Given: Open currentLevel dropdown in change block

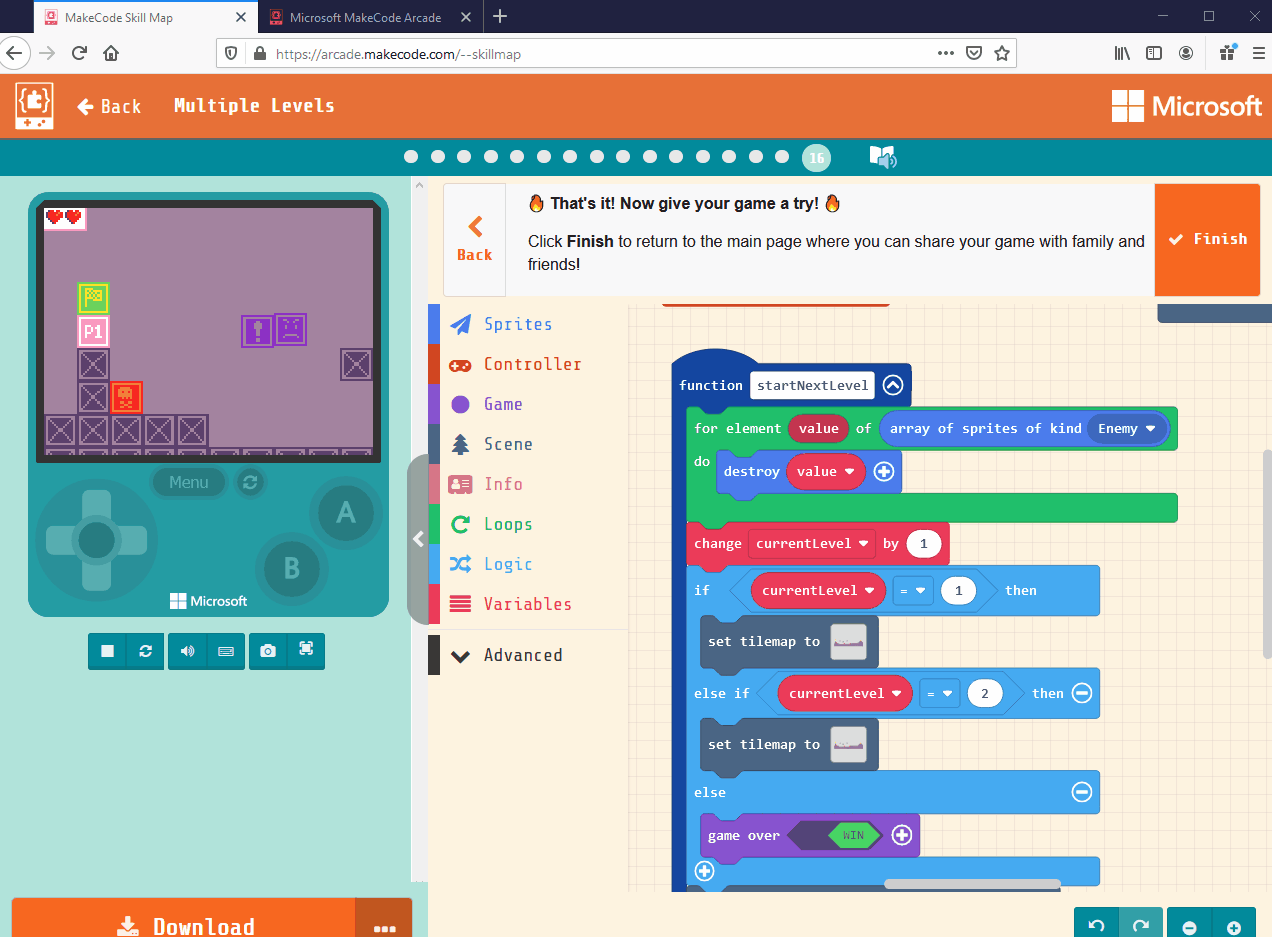Looking at the screenshot, I should tap(812, 543).
